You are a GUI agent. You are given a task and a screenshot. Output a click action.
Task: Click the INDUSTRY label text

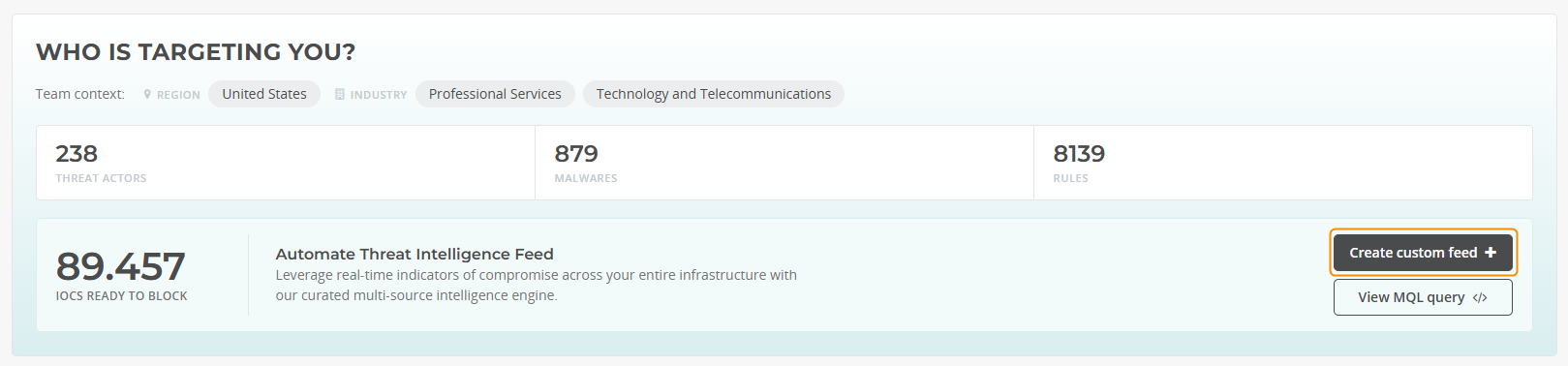tap(379, 95)
